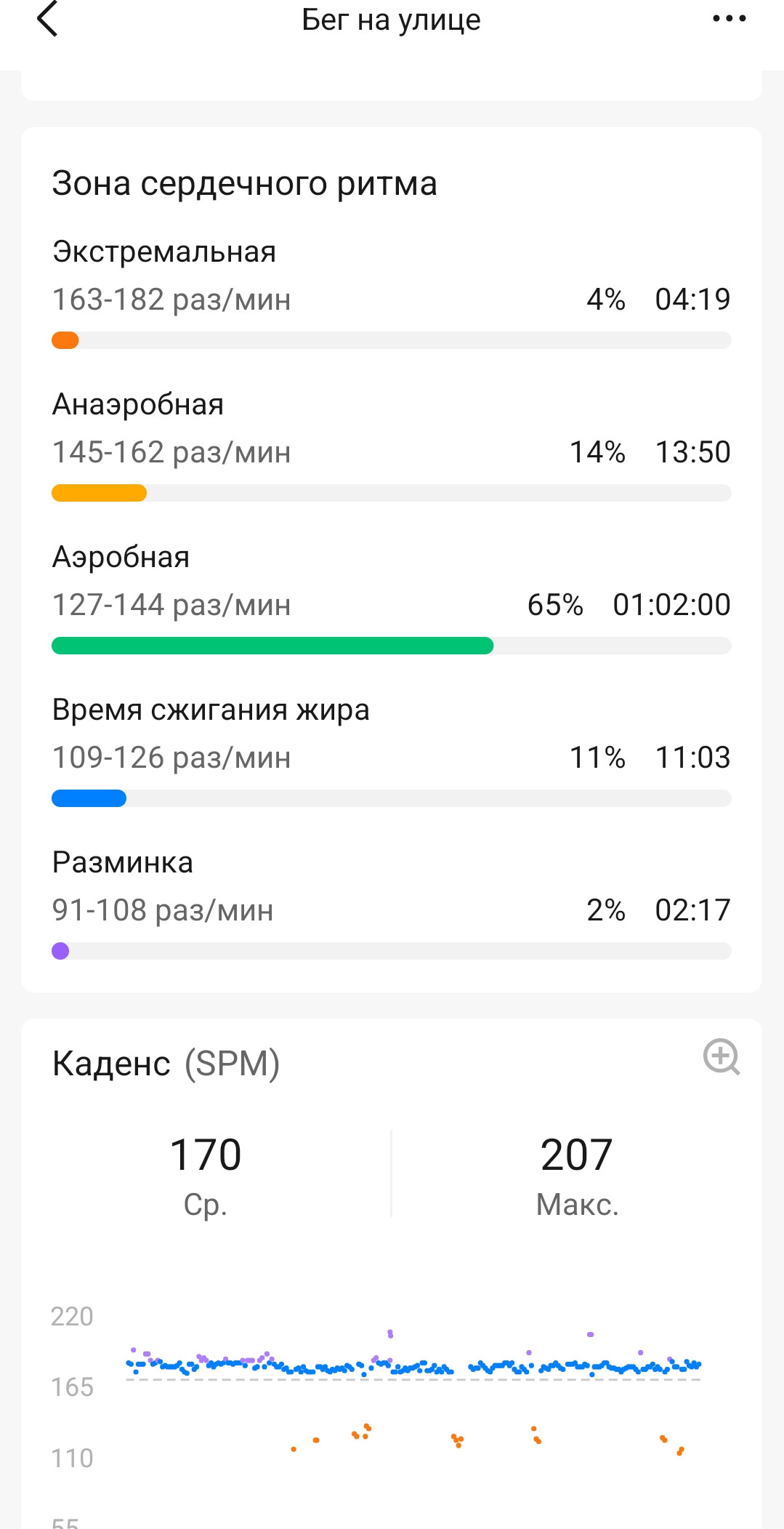784x1529 pixels.
Task: Open the three-dot more options menu
Action: [730, 19]
